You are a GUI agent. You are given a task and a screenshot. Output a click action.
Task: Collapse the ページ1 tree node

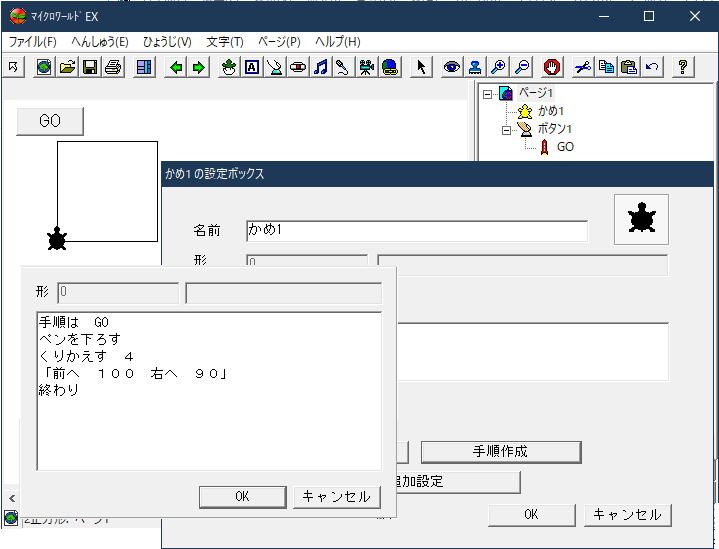487,94
